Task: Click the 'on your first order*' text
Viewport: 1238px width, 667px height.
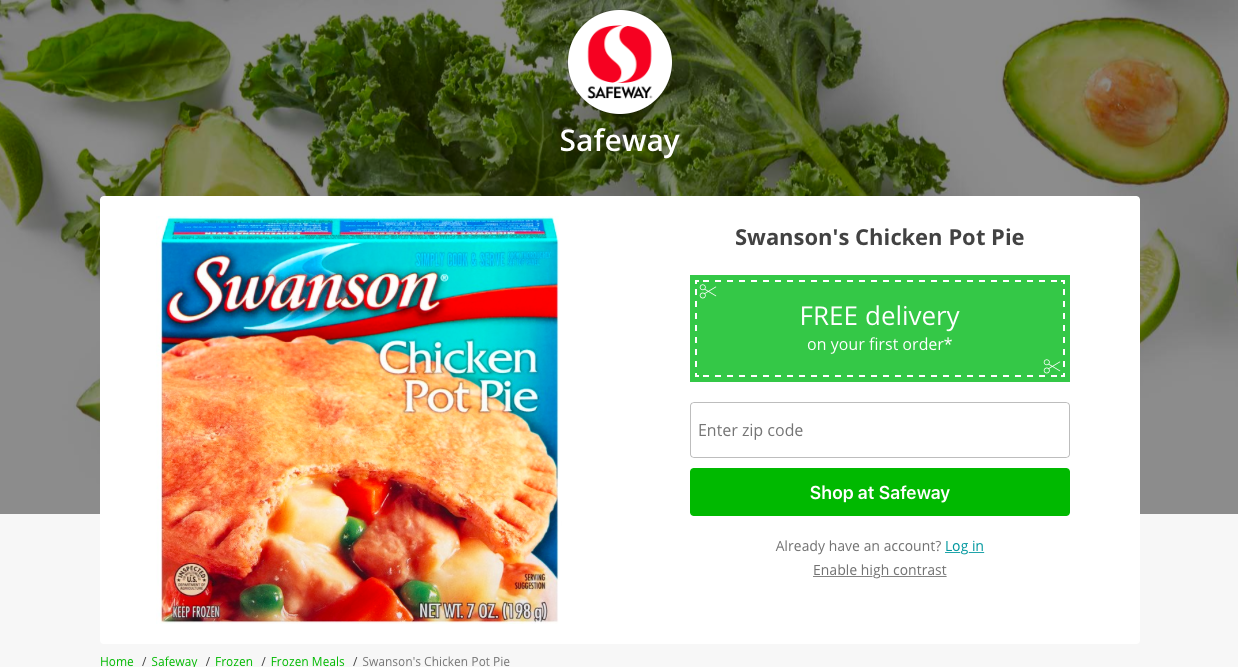Action: pos(880,344)
